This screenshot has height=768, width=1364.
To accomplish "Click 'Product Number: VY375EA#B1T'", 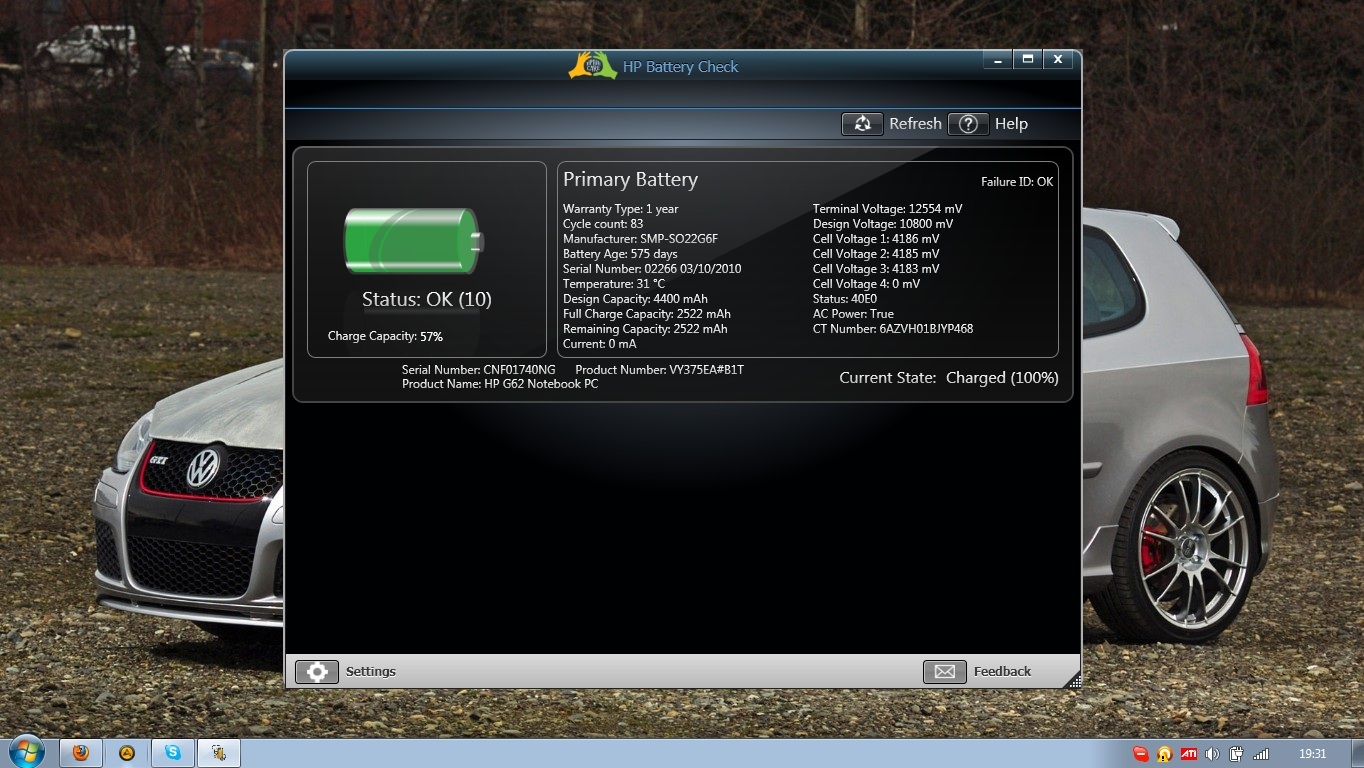I will point(660,370).
